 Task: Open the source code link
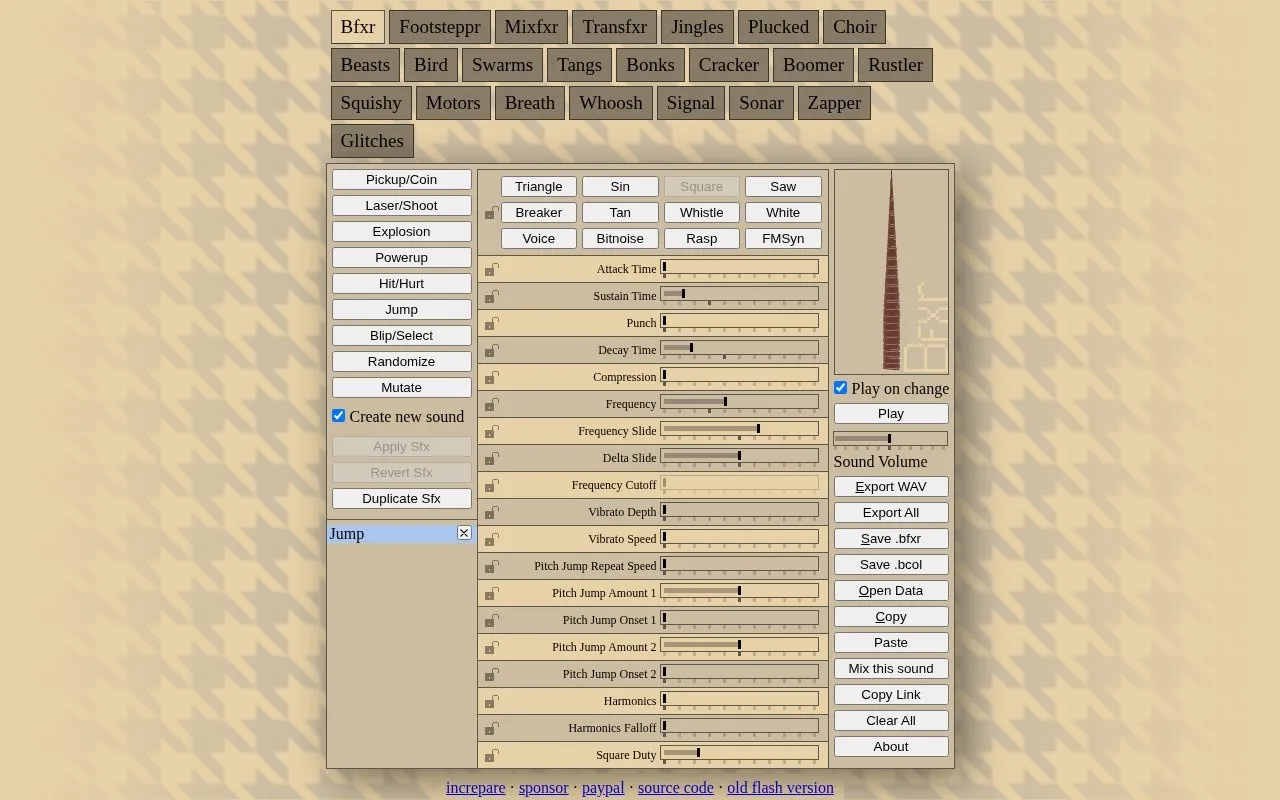pos(676,788)
